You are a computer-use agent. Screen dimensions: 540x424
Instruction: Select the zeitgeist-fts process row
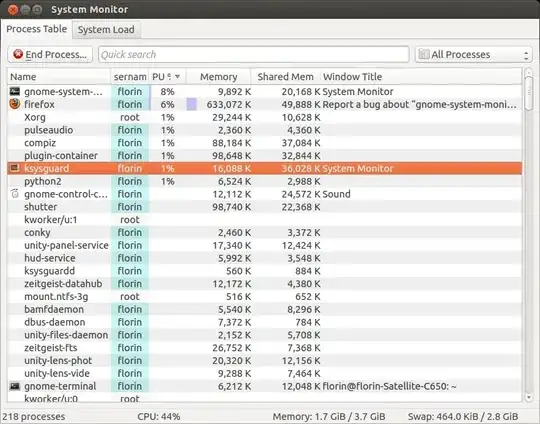coord(264,348)
